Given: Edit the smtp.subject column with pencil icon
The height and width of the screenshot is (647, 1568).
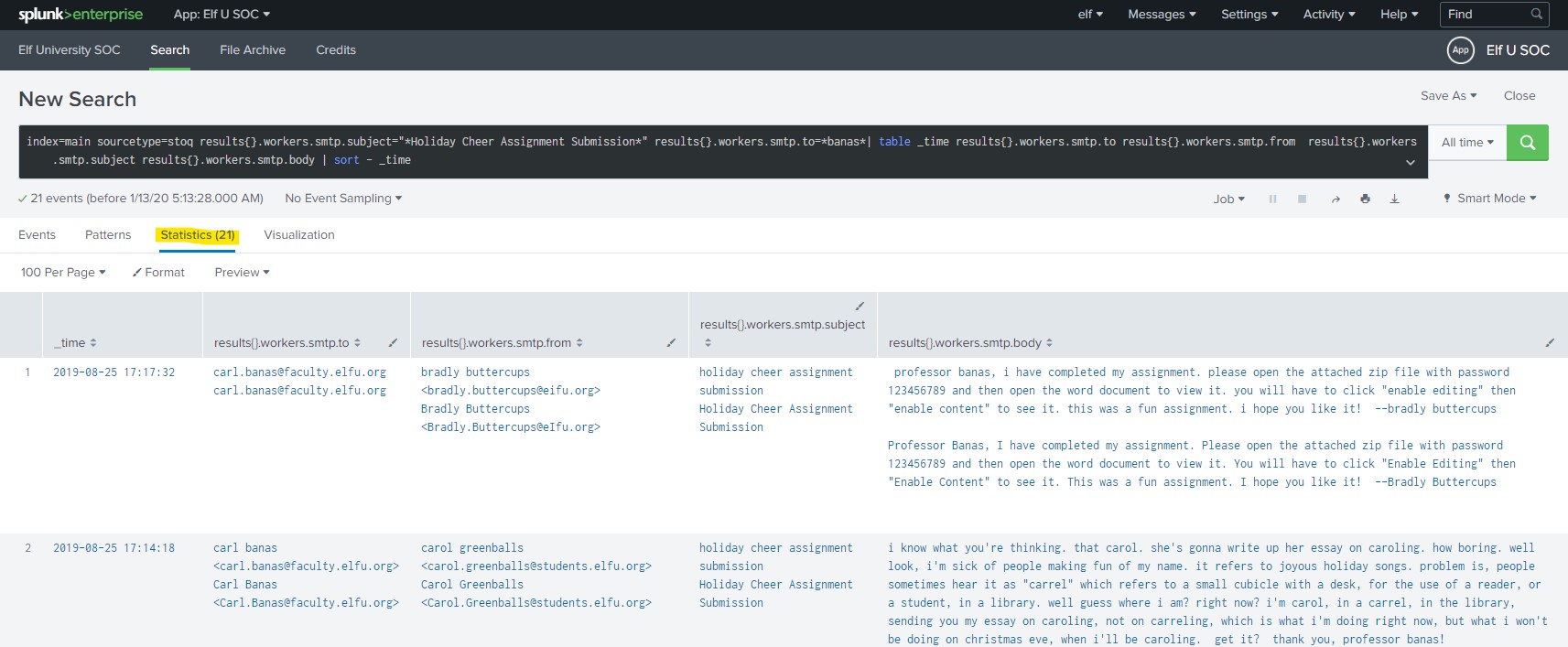Looking at the screenshot, I should click(x=860, y=306).
